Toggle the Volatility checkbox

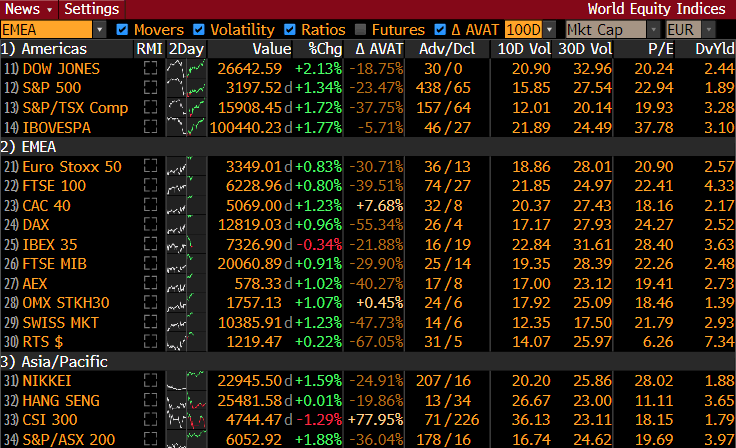(x=199, y=30)
